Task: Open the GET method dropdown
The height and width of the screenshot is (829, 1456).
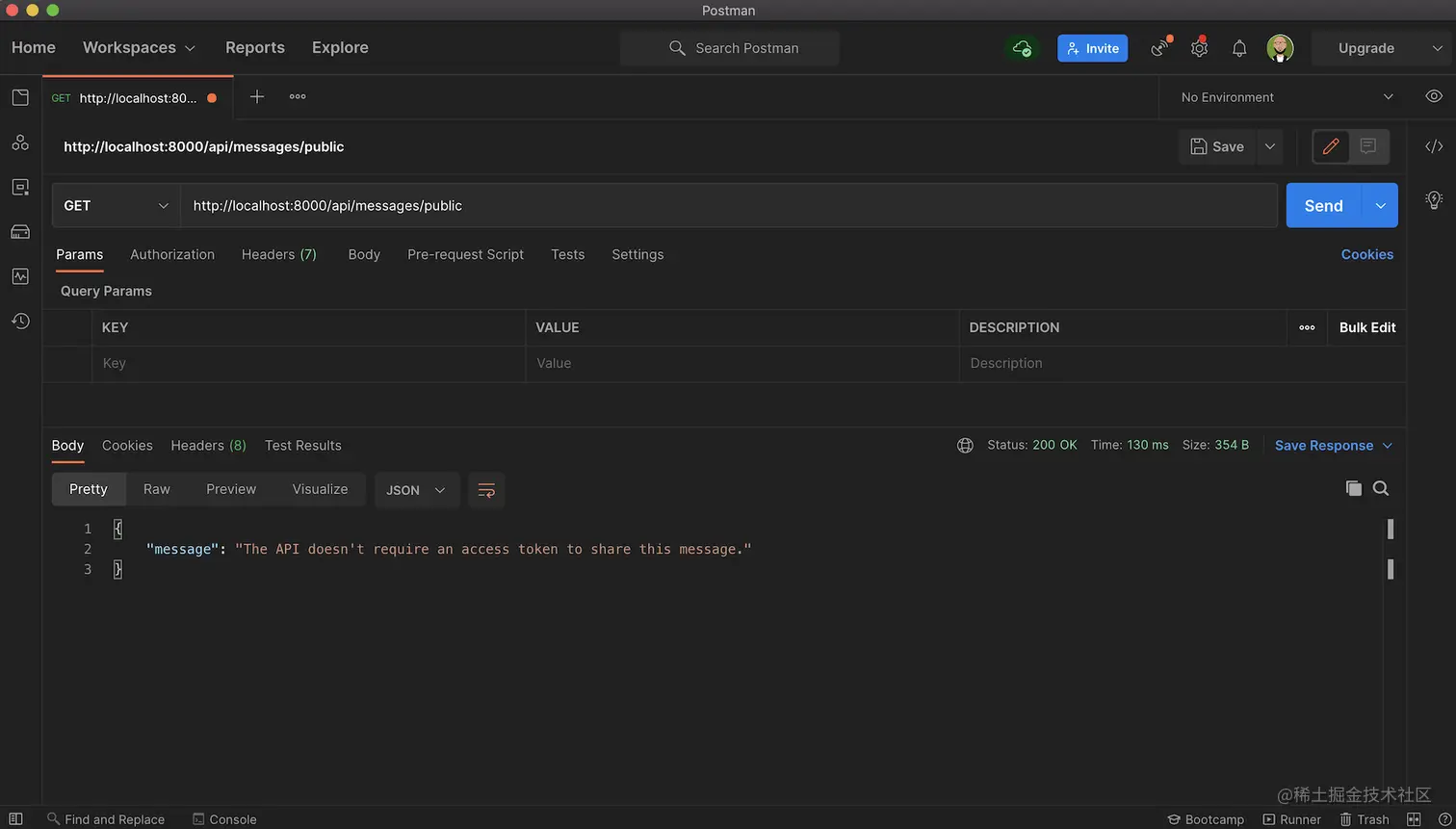Action: coord(116,205)
